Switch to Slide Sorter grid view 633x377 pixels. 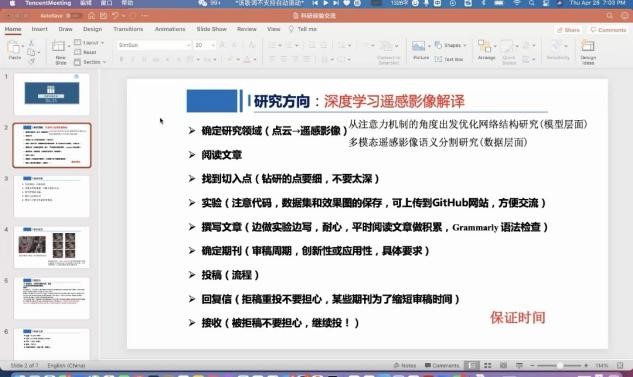[x=488, y=365]
